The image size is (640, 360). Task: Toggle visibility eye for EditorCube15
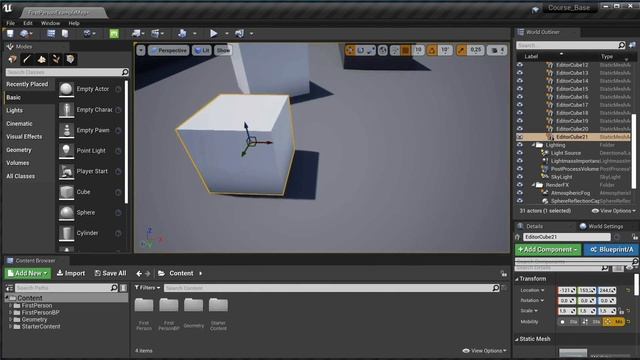tap(520, 89)
